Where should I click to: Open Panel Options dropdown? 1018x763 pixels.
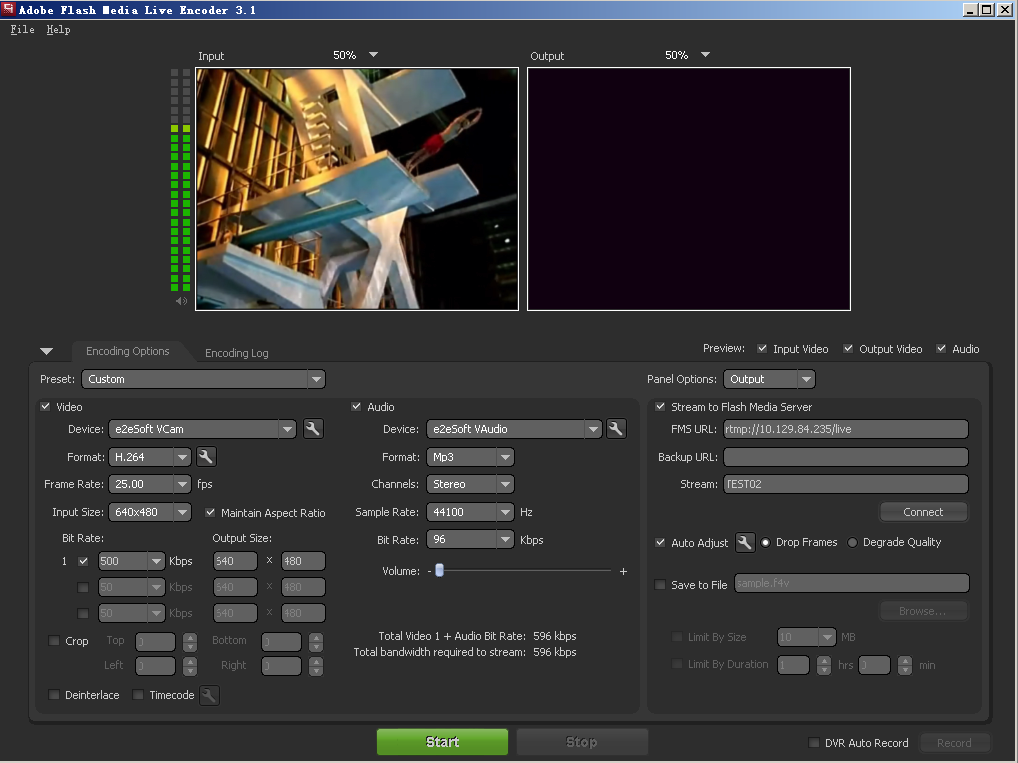coord(769,379)
